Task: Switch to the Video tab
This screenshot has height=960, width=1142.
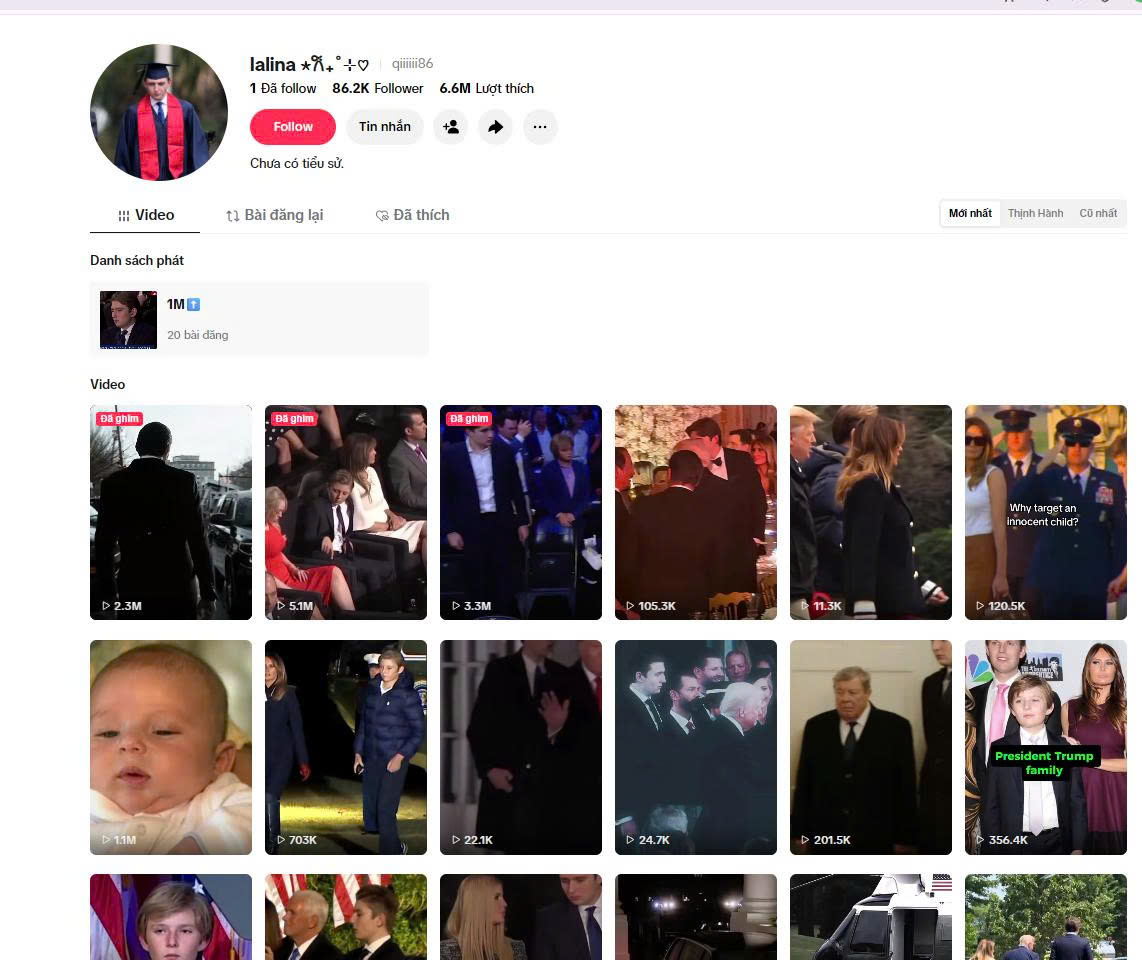Action: 145,215
